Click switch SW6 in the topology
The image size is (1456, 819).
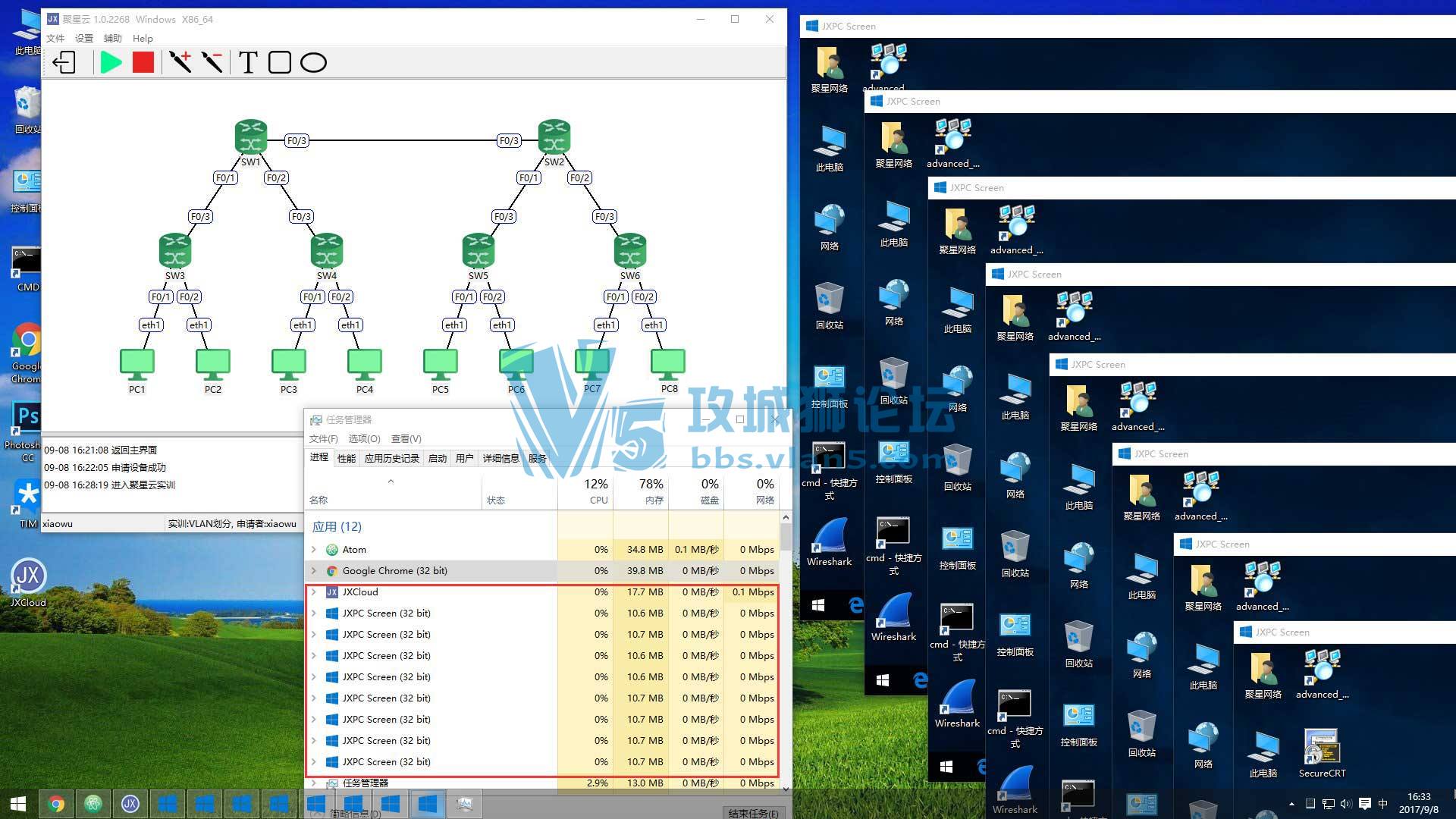(630, 250)
